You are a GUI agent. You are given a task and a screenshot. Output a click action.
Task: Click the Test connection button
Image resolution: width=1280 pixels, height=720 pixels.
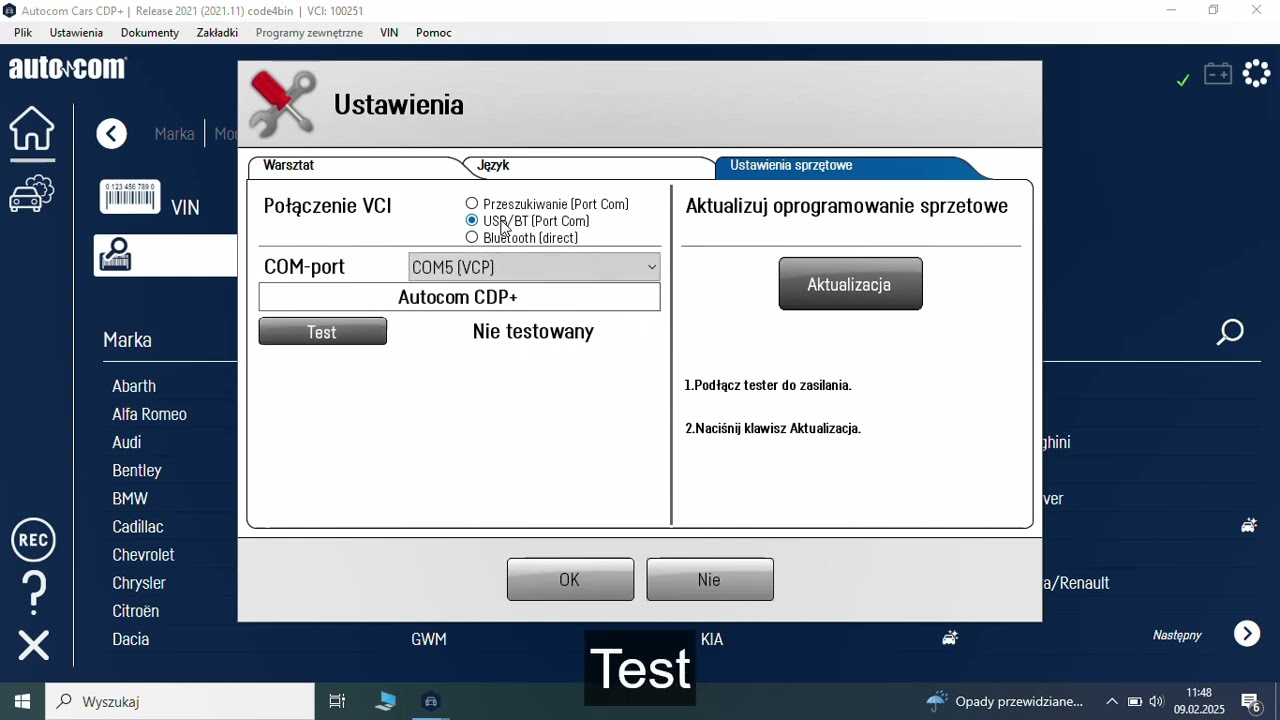[x=322, y=332]
